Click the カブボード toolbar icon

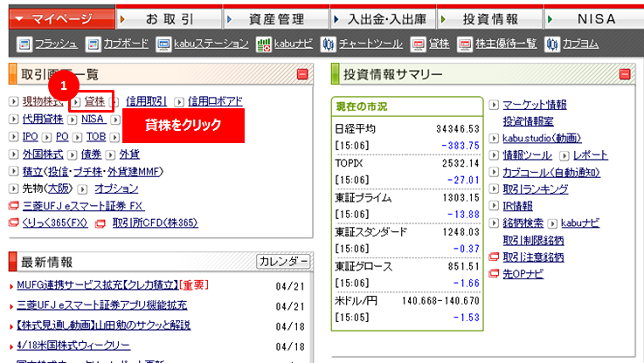(93, 44)
